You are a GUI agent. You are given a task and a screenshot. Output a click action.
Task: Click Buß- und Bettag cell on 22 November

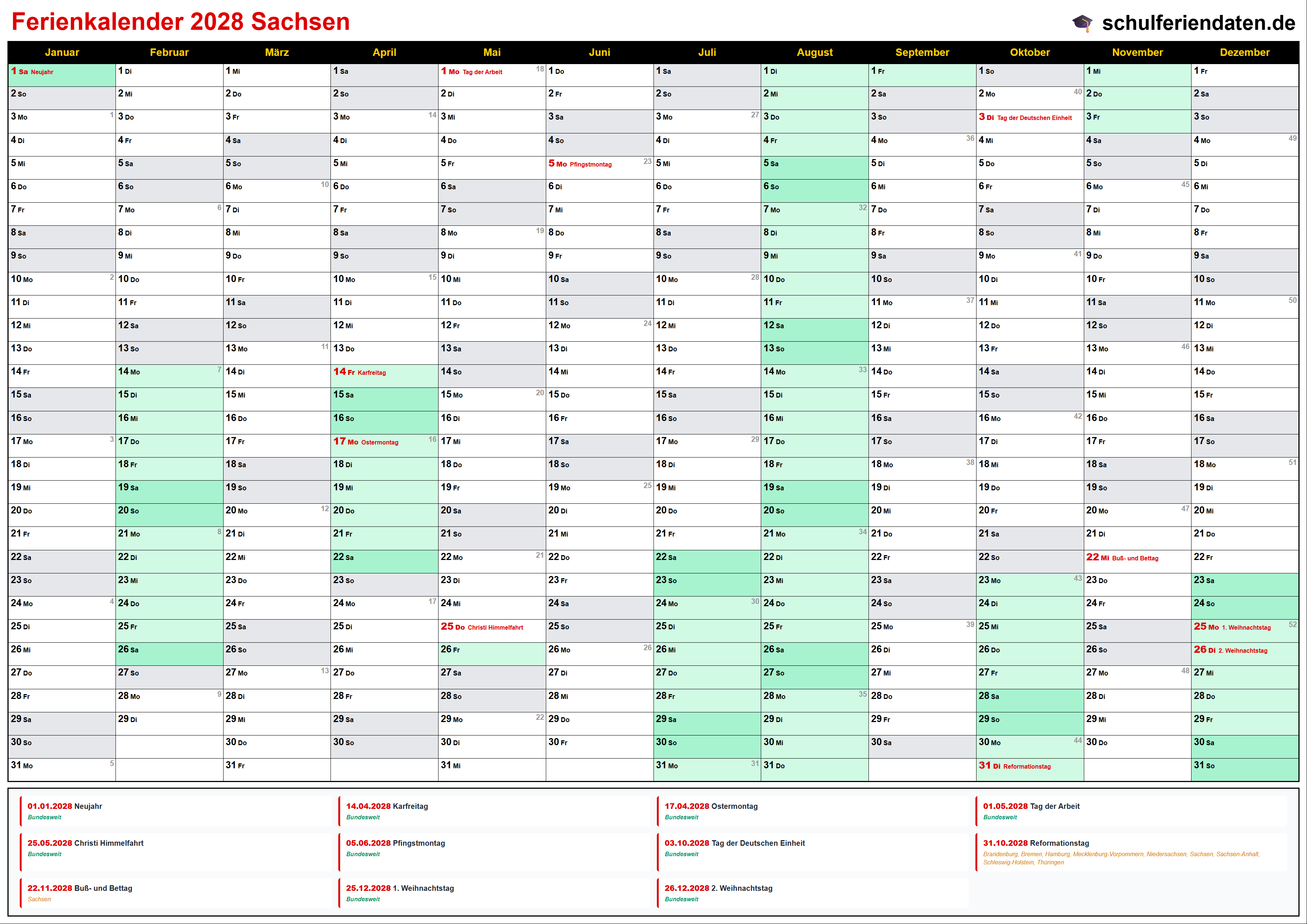click(x=1137, y=560)
